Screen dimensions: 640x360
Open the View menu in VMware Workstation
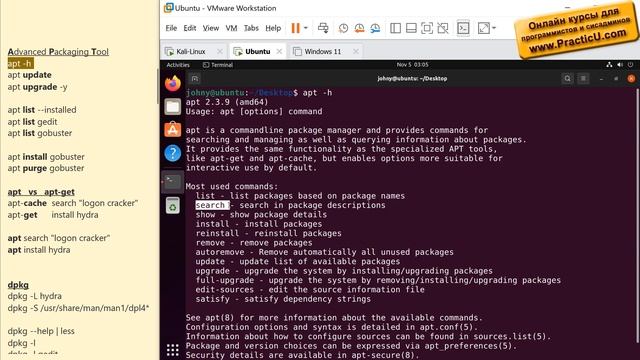point(211,28)
